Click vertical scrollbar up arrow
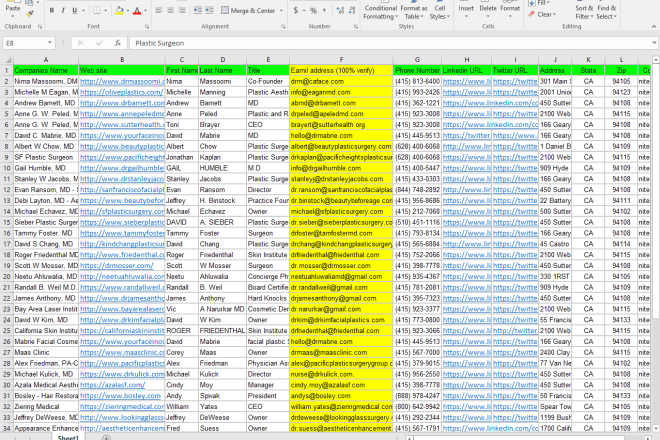 (656, 60)
